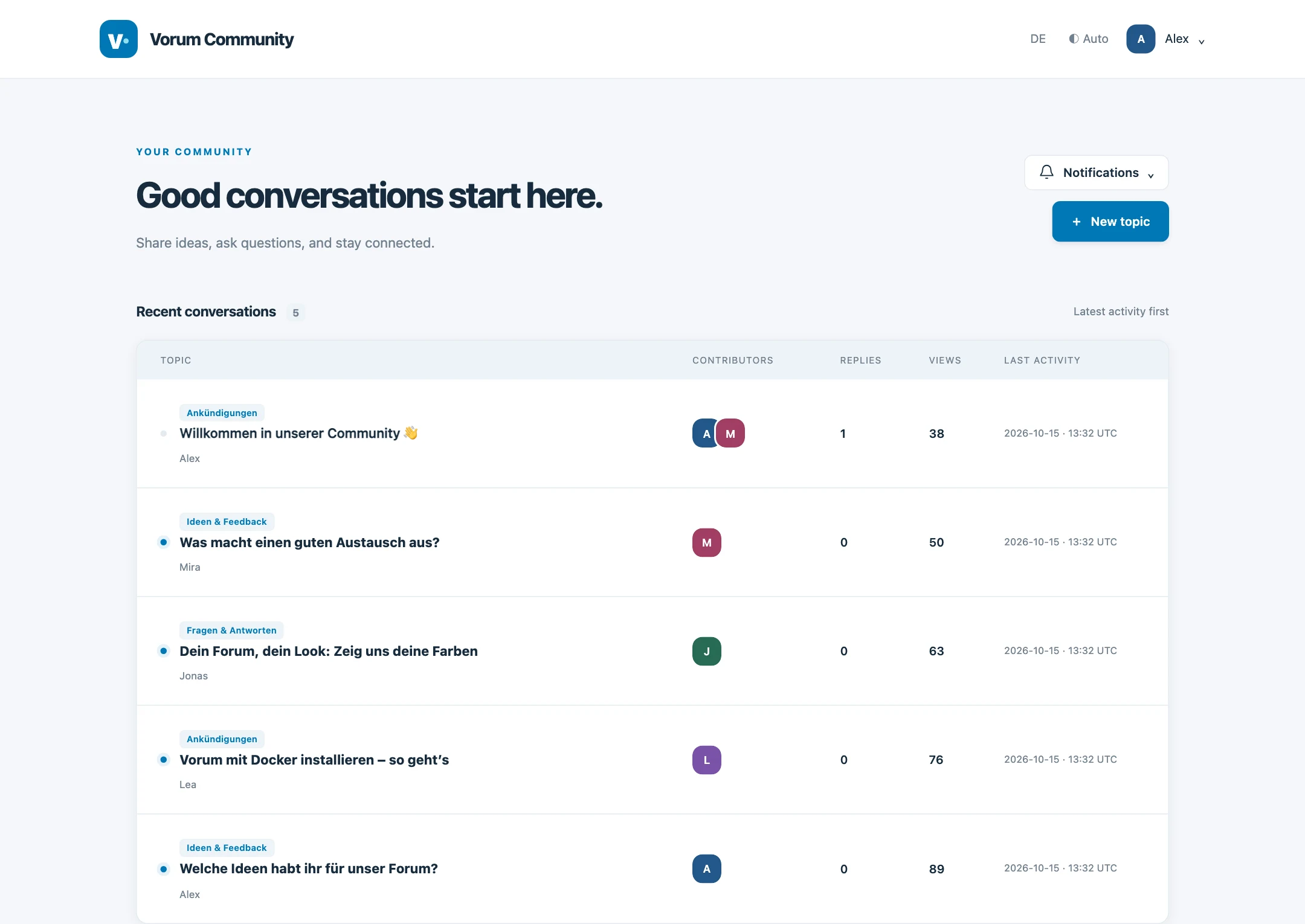The width and height of the screenshot is (1305, 924).
Task: Click the unread dot beside Vorum mit Docker
Action: click(x=164, y=760)
